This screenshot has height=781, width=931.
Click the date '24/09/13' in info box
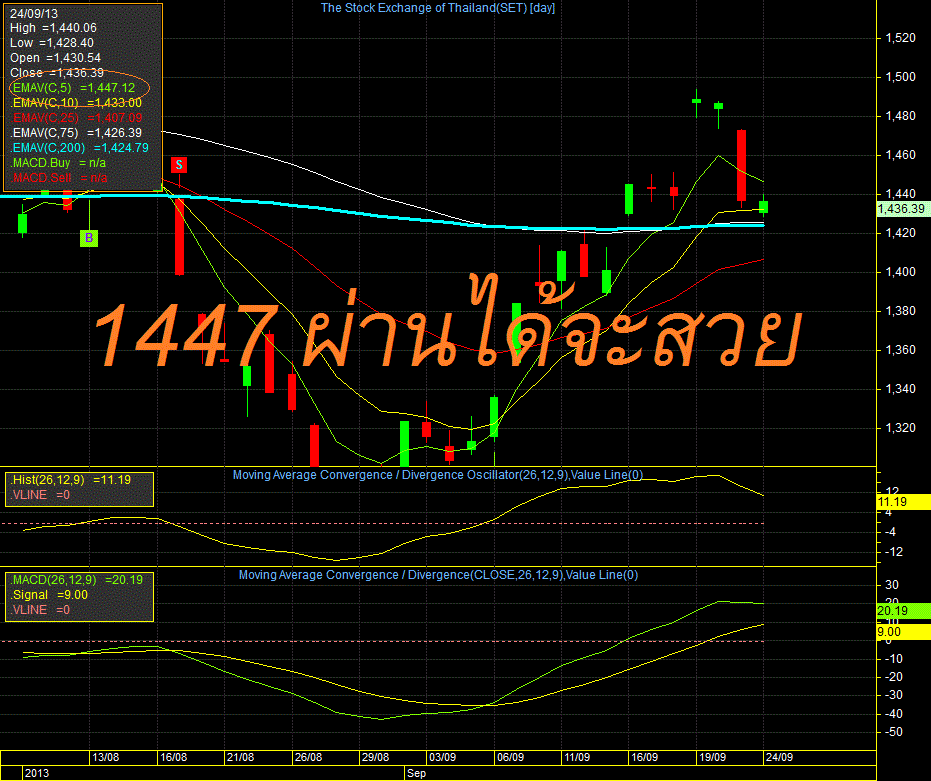34,13
